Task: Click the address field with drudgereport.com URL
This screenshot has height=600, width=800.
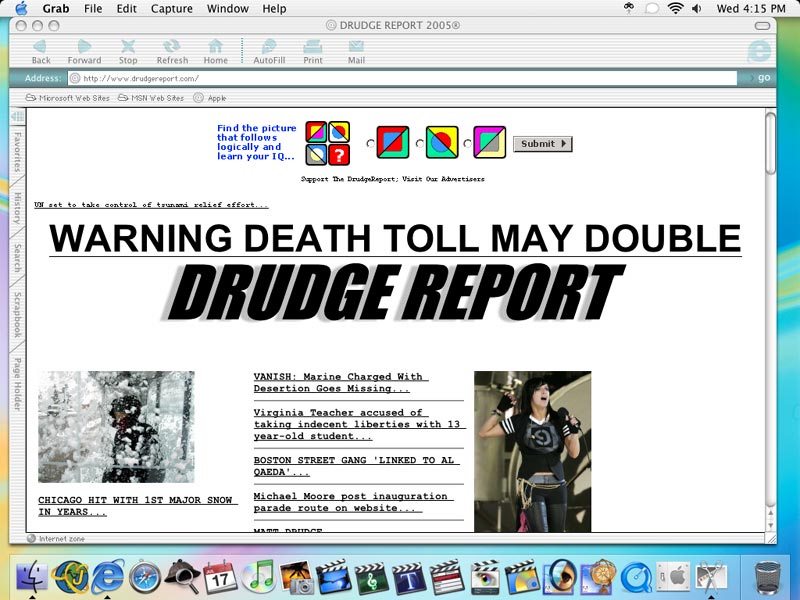Action: (x=403, y=78)
